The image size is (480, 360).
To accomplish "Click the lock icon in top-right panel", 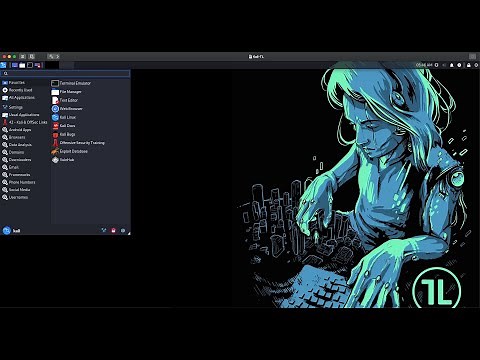I will pos(468,65).
